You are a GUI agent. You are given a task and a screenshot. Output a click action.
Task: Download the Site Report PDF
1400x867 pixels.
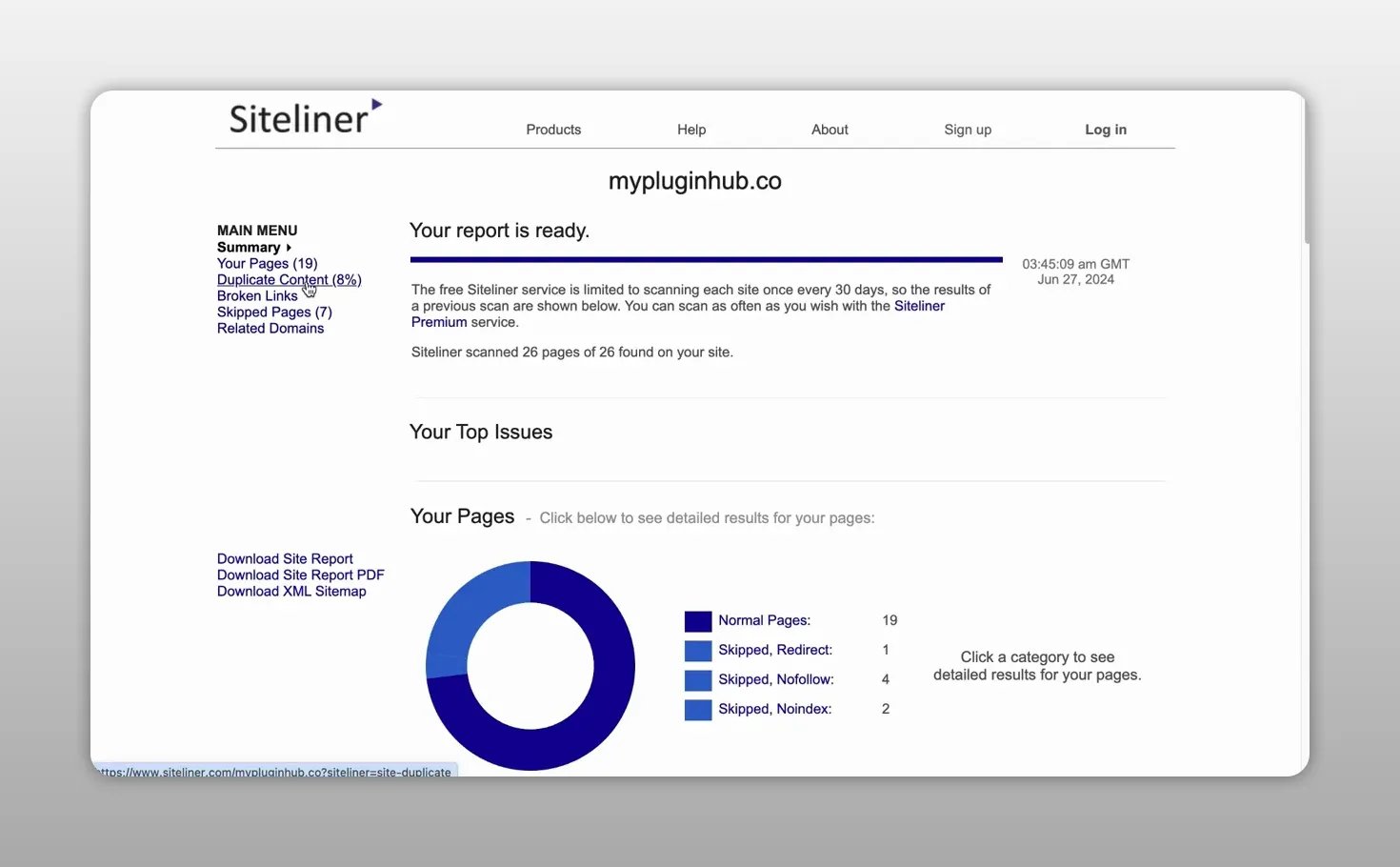(x=301, y=575)
